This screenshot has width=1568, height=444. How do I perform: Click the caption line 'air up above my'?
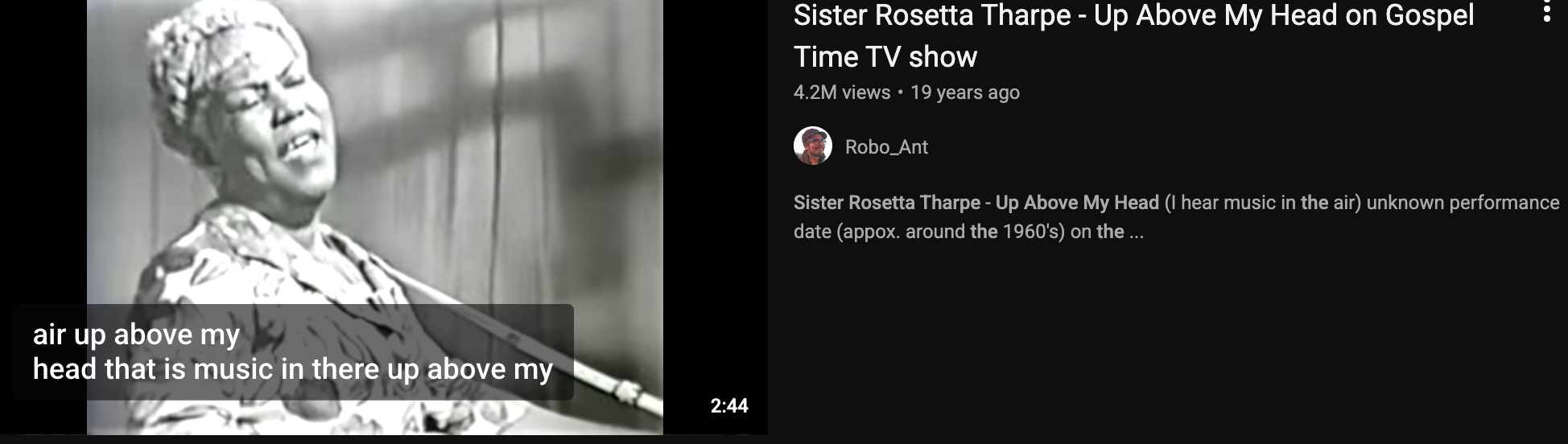137,334
